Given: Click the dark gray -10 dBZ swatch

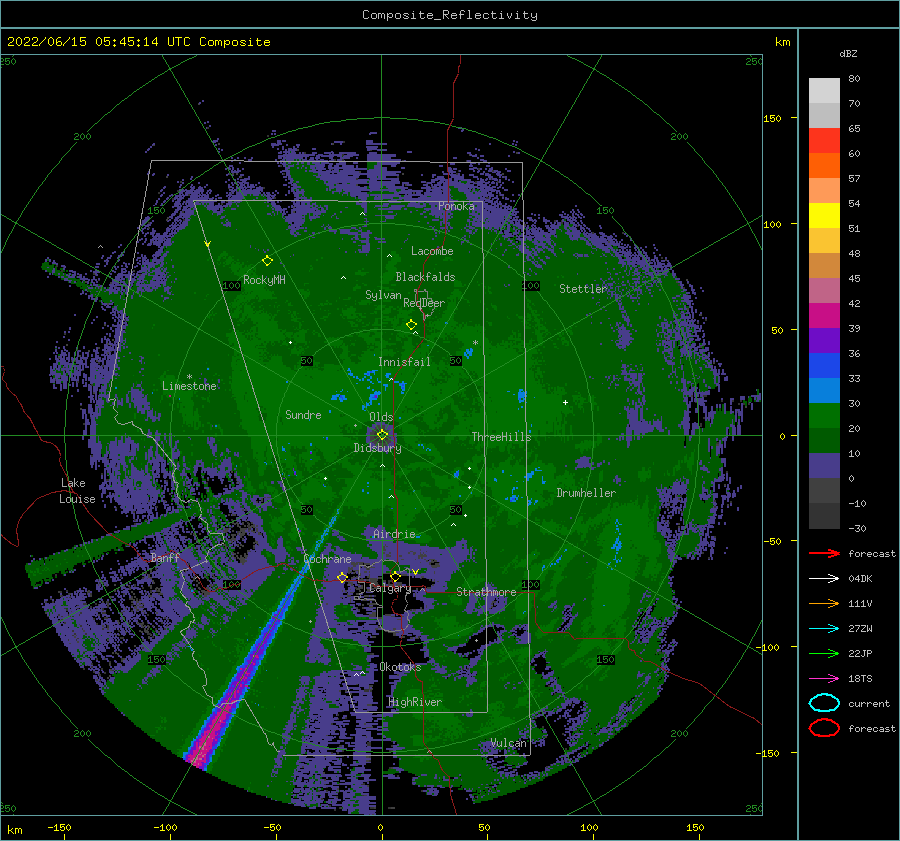Looking at the screenshot, I should click(824, 516).
